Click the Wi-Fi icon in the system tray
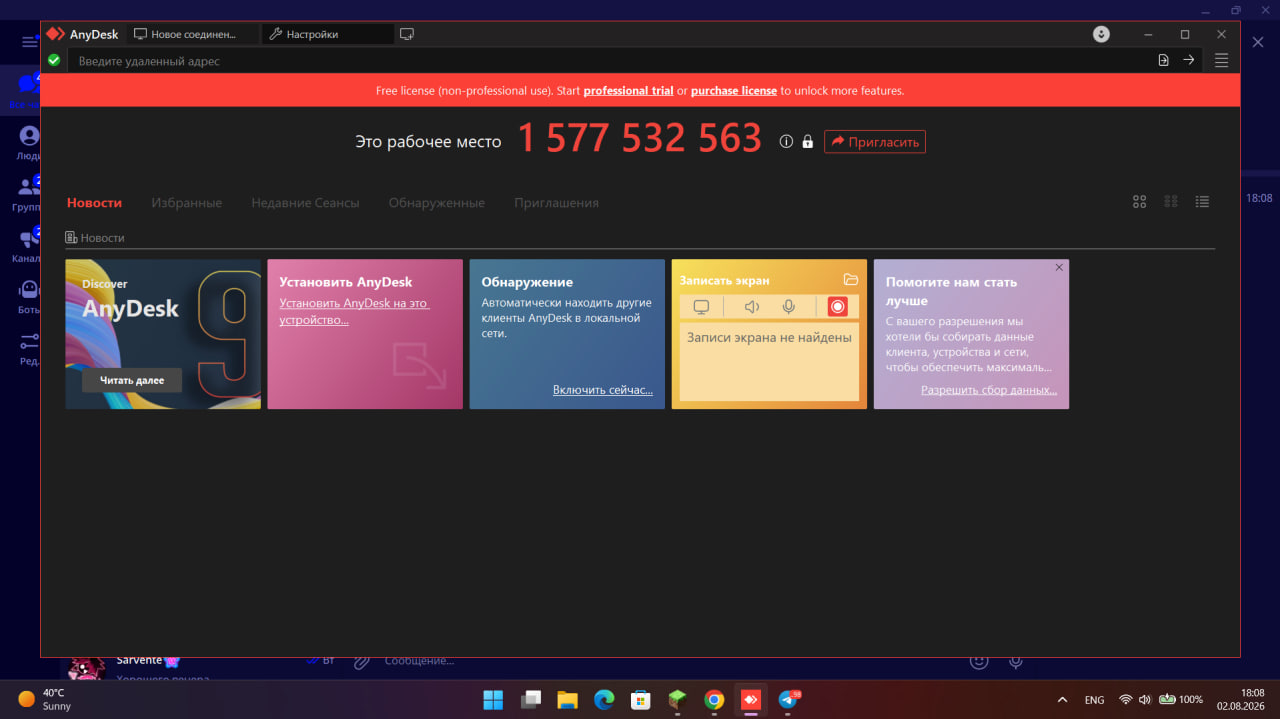Viewport: 1280px width, 719px height. pyautogui.click(x=1126, y=700)
